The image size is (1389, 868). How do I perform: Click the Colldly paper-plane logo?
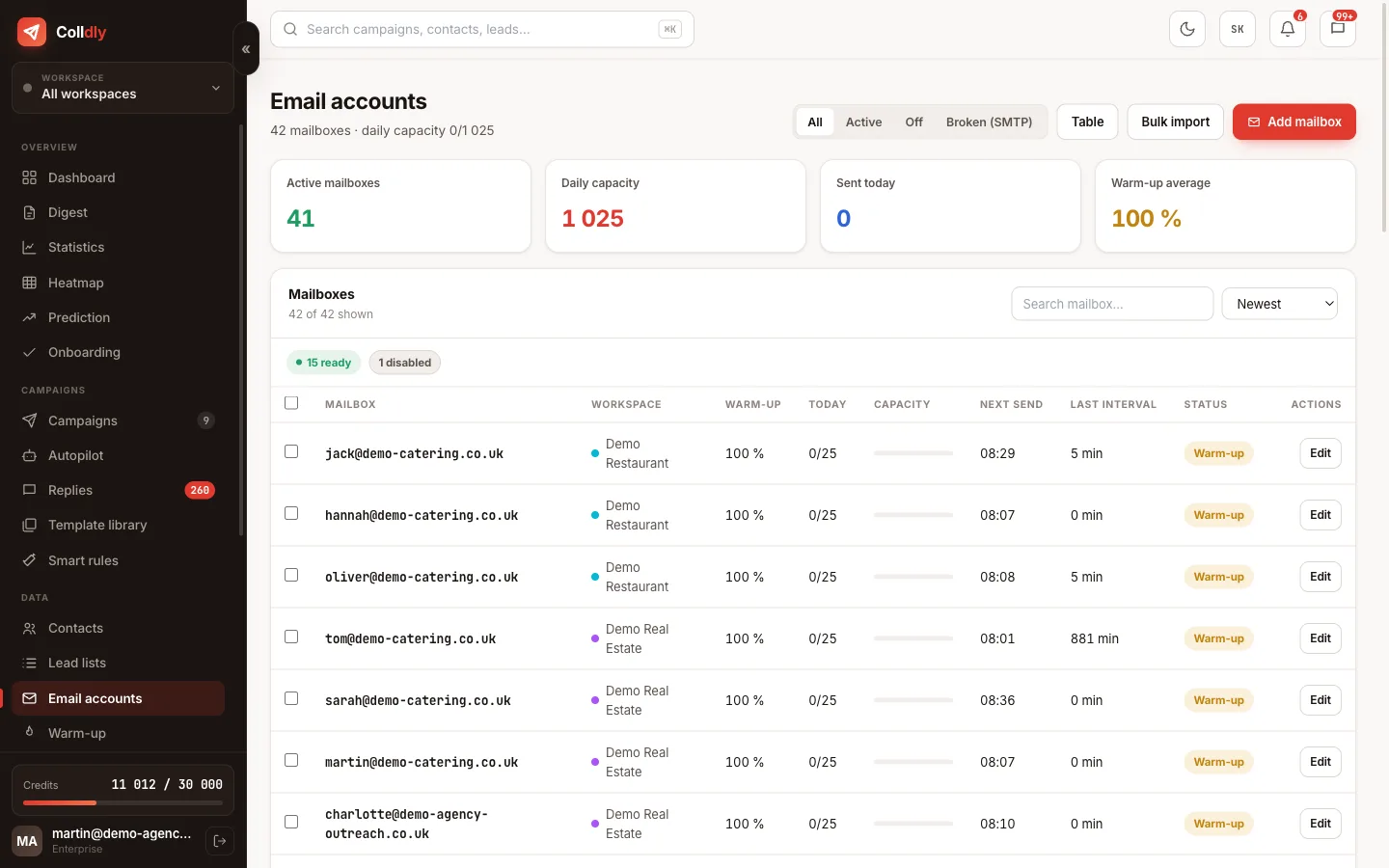pyautogui.click(x=32, y=32)
